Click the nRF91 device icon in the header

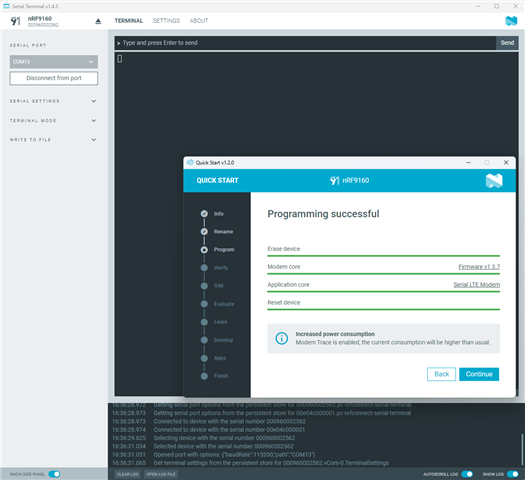(16, 21)
